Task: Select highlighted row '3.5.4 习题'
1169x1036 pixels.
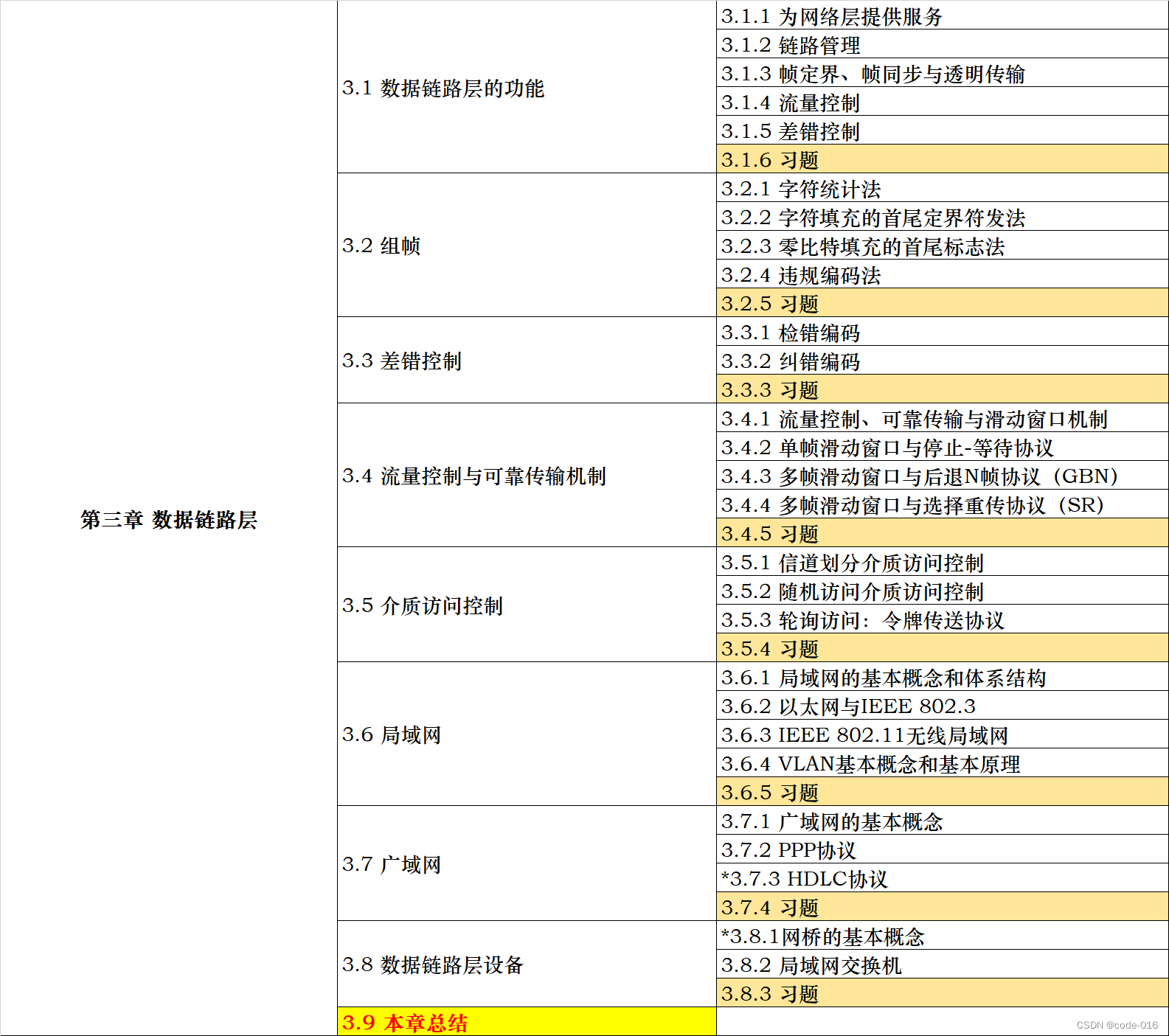Action: [x=943, y=648]
